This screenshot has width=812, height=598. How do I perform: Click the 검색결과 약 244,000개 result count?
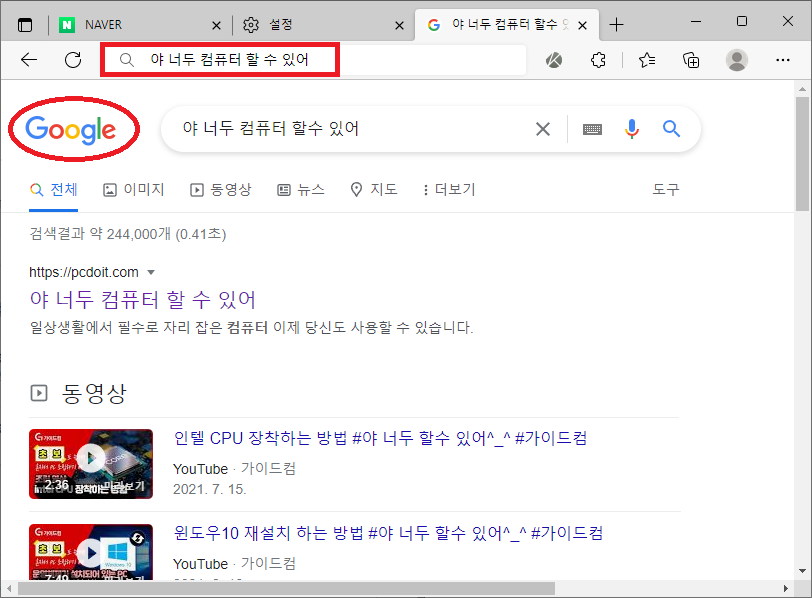[x=127, y=234]
